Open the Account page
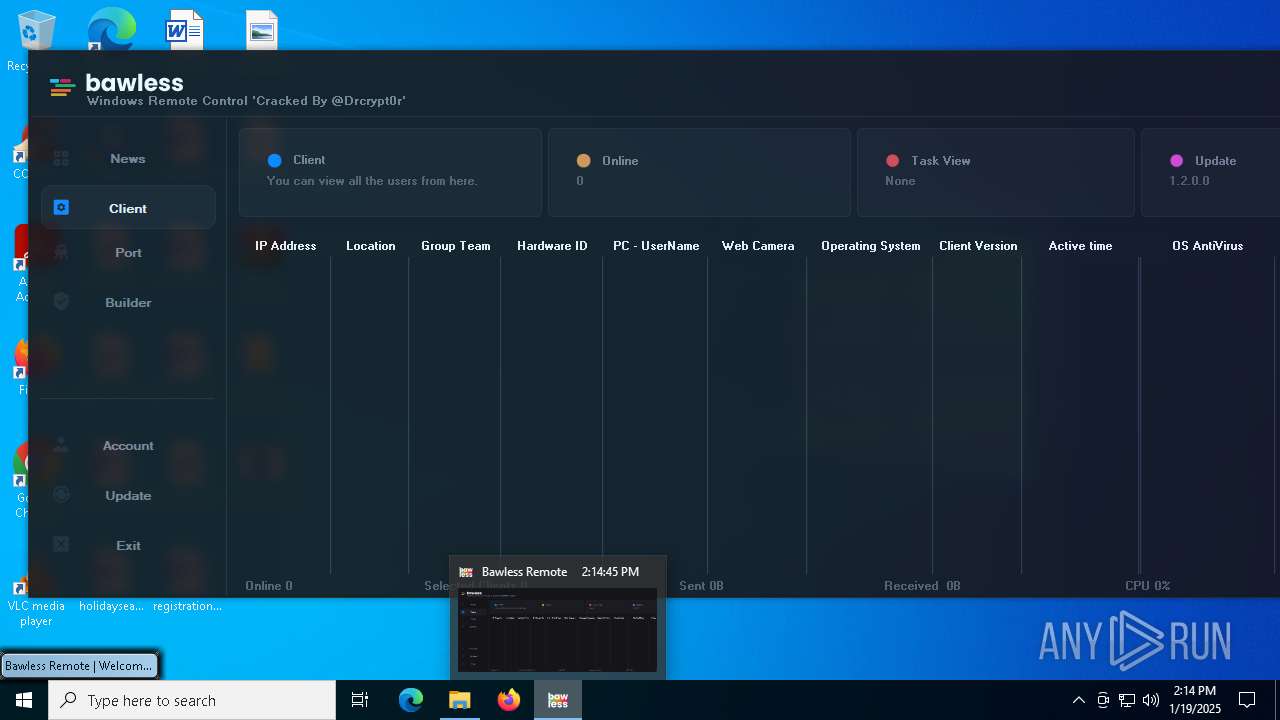The width and height of the screenshot is (1280, 720). pos(128,446)
